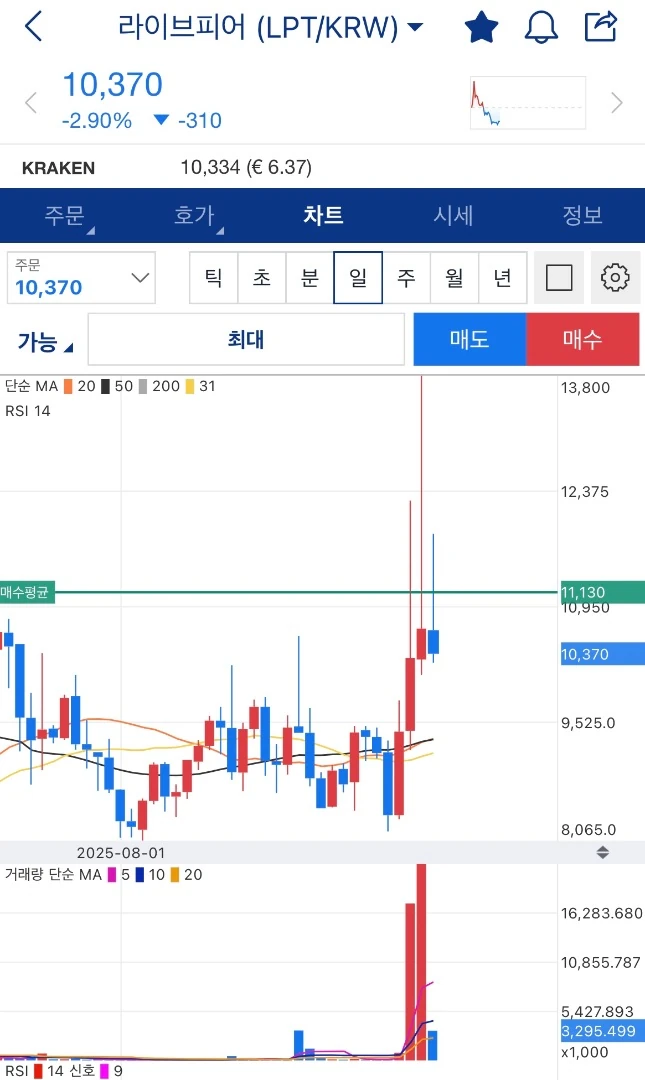
Task: Tap the red 매수 buy button
Action: click(583, 339)
